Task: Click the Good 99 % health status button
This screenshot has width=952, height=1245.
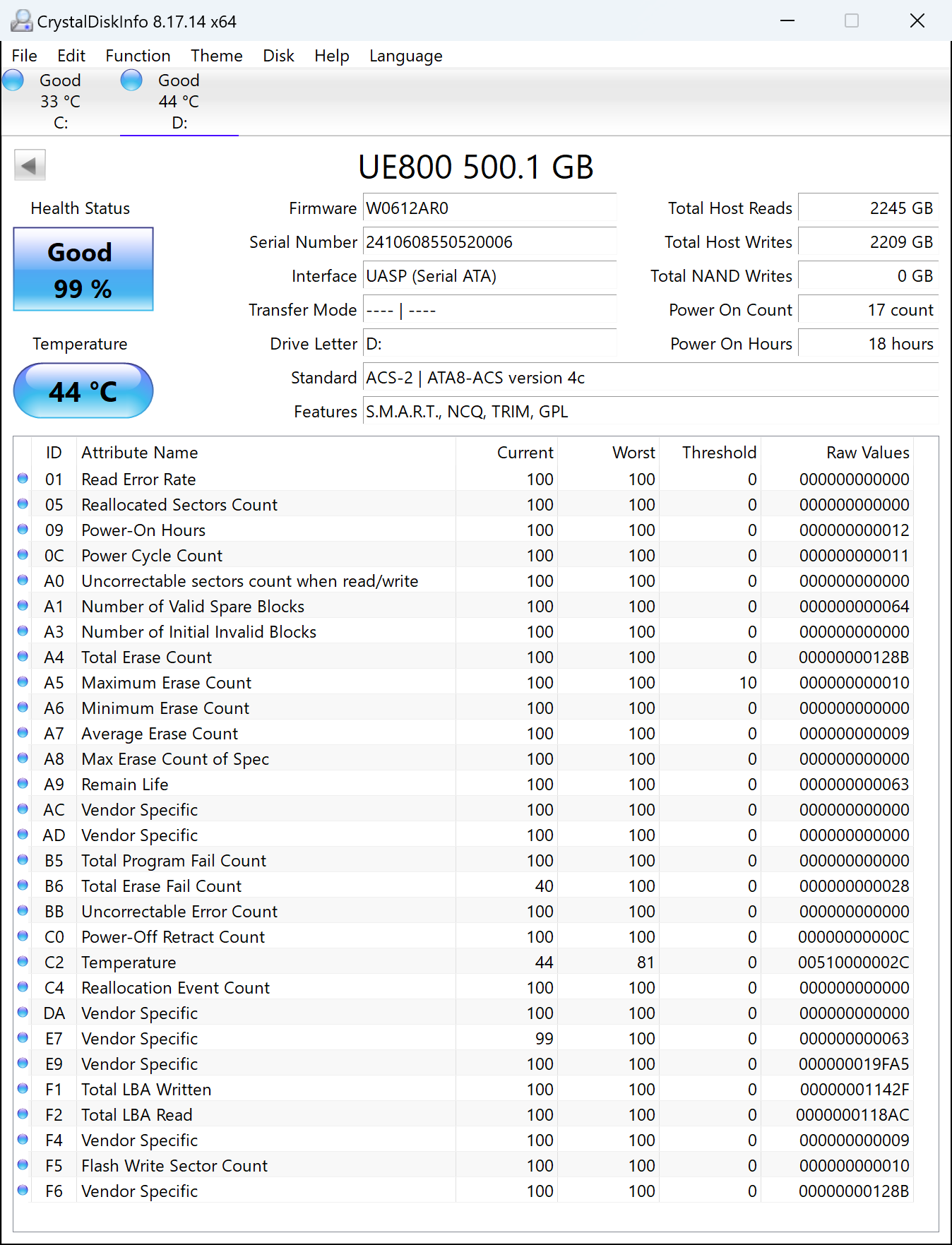Action: coord(83,269)
